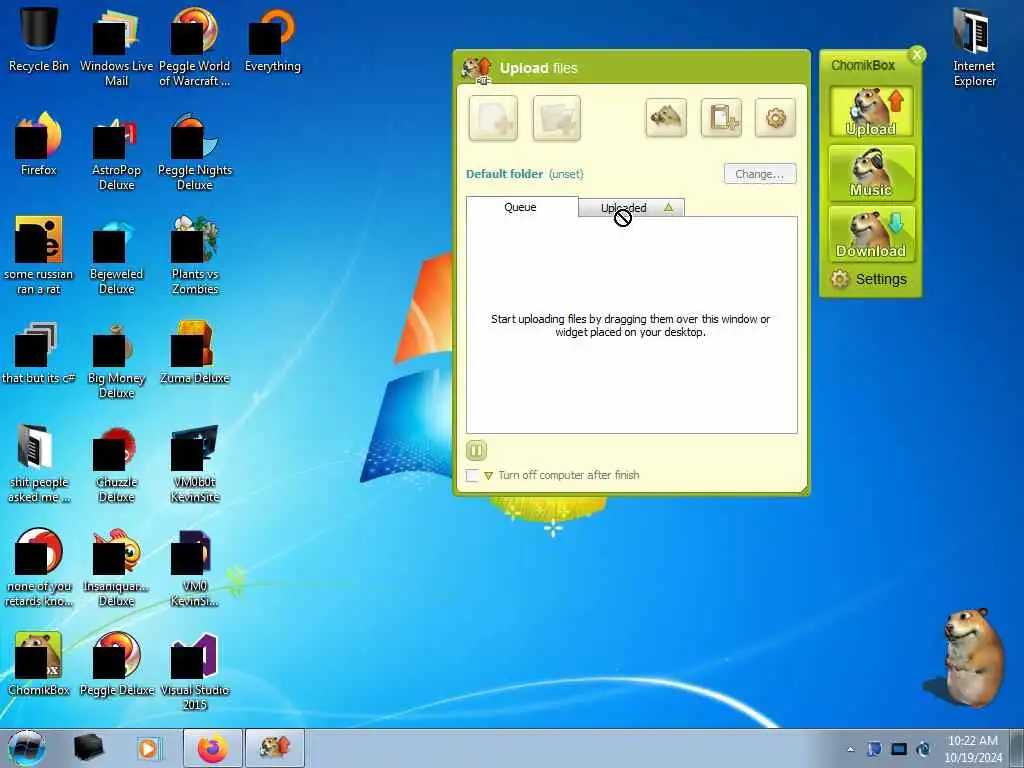Select Big Money Deluxe desktop icon

(116, 359)
